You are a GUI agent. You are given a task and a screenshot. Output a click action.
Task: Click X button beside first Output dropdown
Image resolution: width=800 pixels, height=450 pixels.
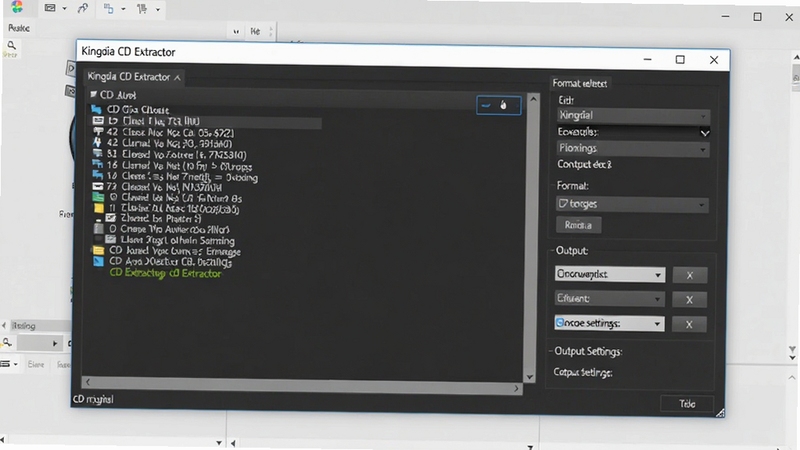tap(690, 276)
